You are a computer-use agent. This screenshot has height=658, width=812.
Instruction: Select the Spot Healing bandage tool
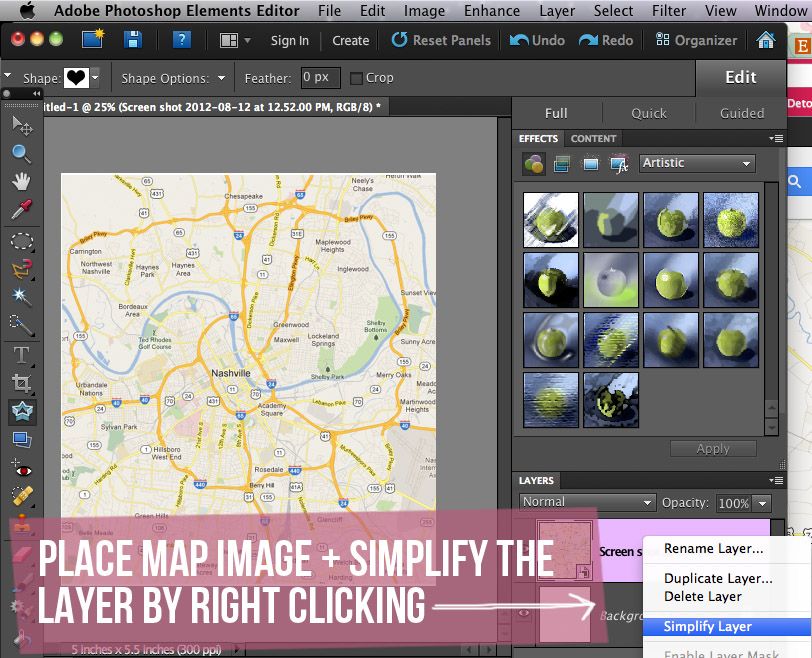point(22,496)
